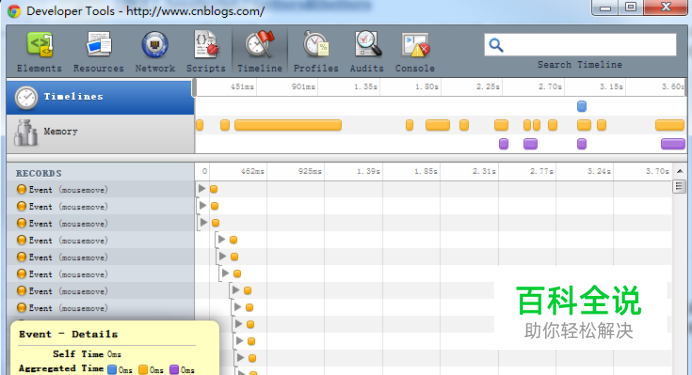The width and height of the screenshot is (692, 375).
Task: Select the fifth Event (mousemove) record
Action: 101,257
